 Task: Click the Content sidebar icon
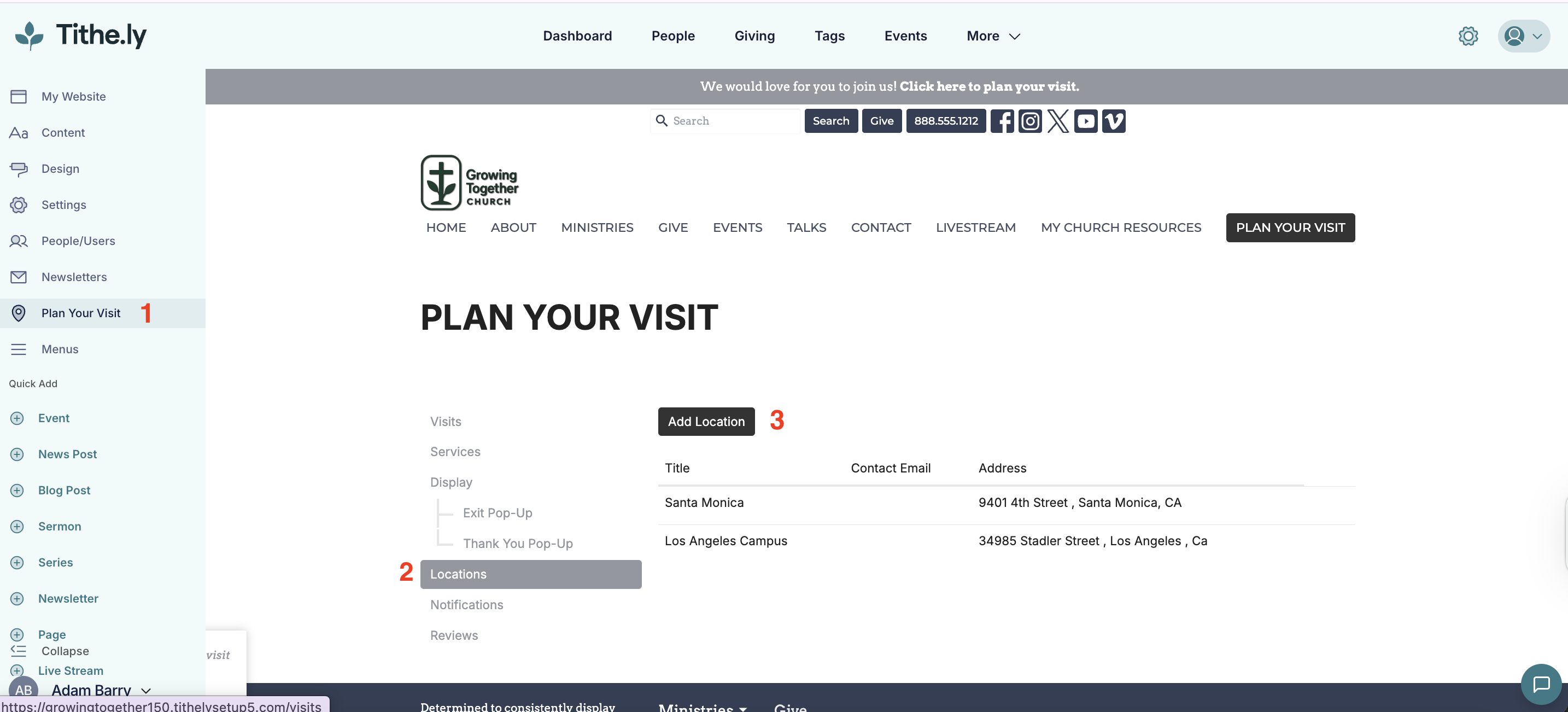(x=19, y=132)
